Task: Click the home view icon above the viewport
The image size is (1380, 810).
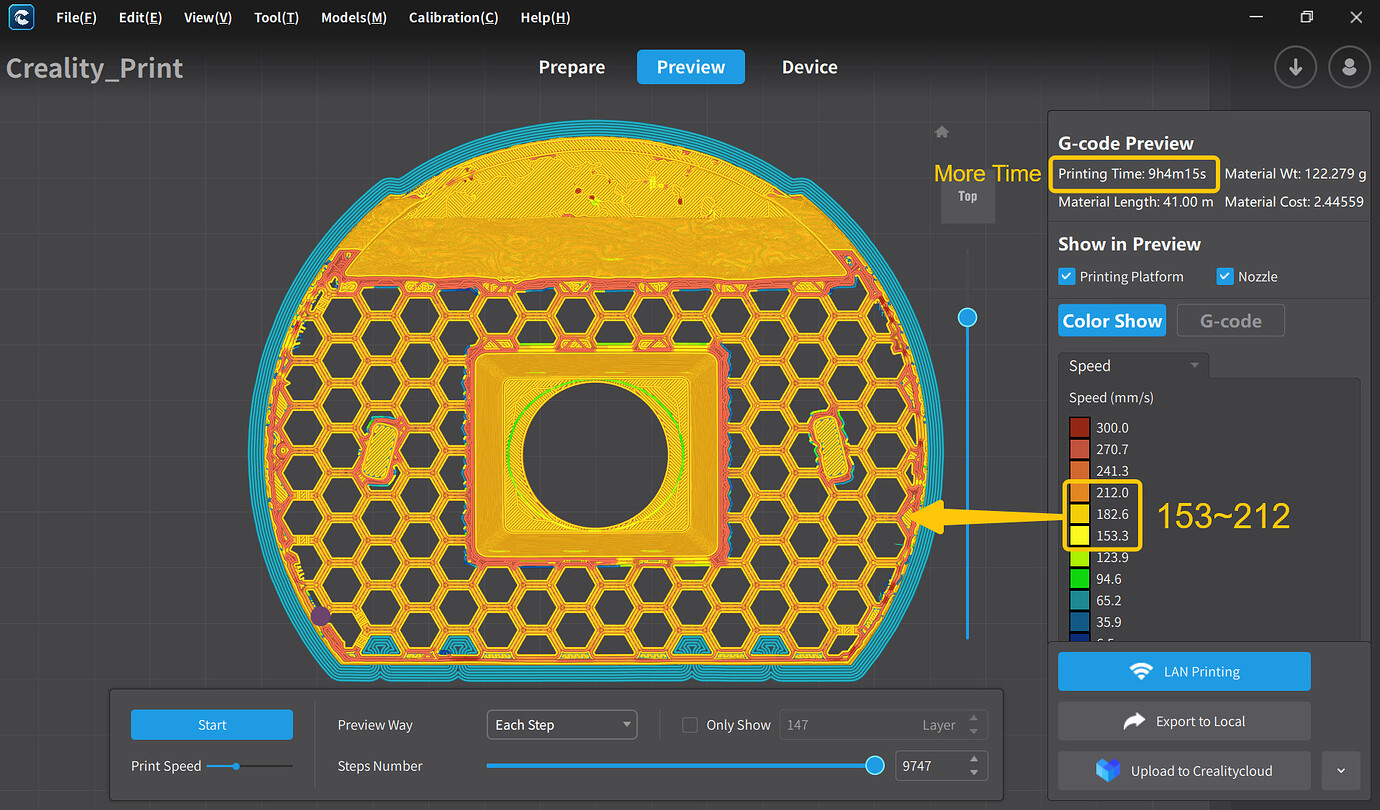Action: tap(941, 131)
